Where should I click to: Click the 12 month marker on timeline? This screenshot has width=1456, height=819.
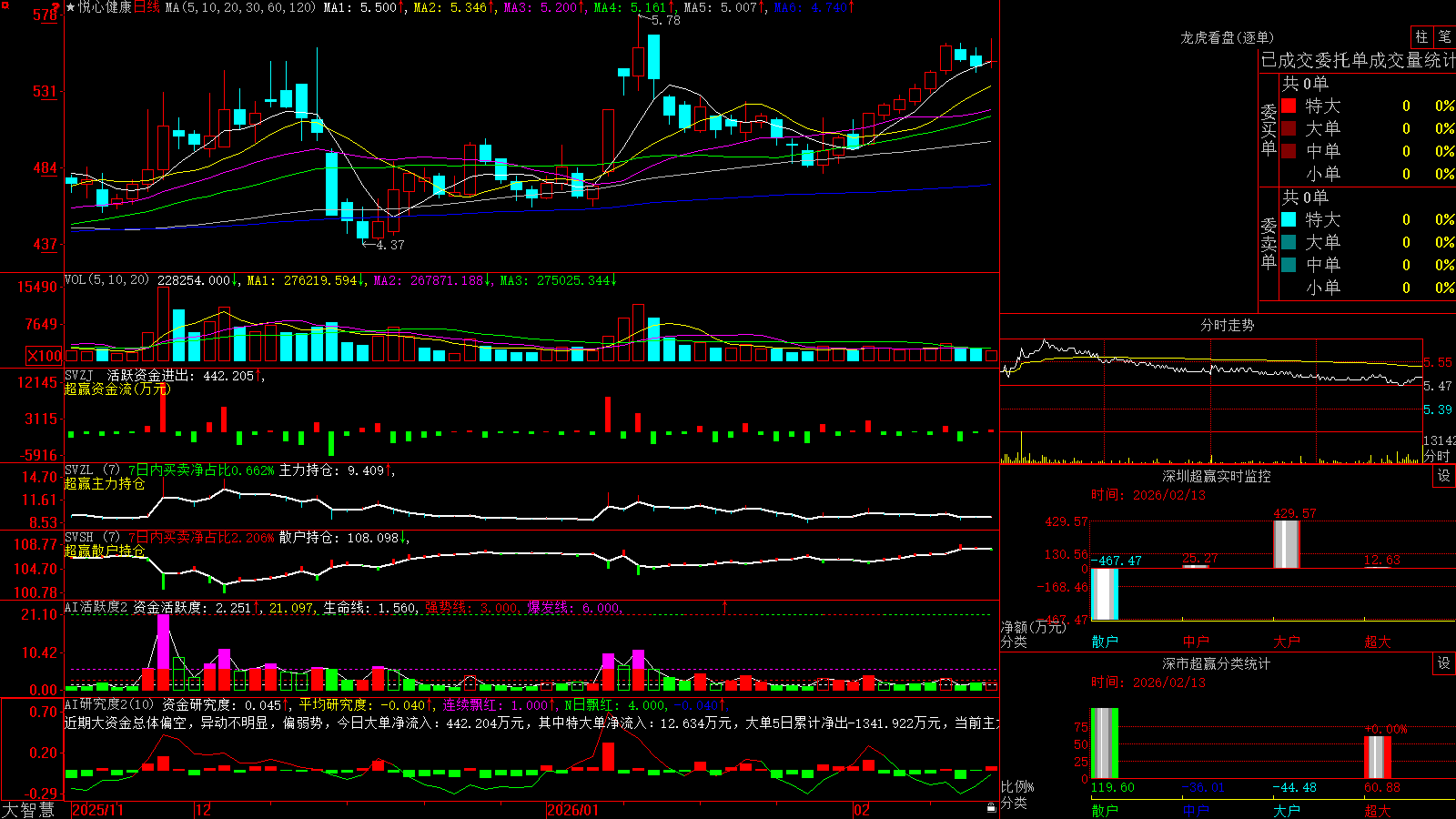(204, 810)
